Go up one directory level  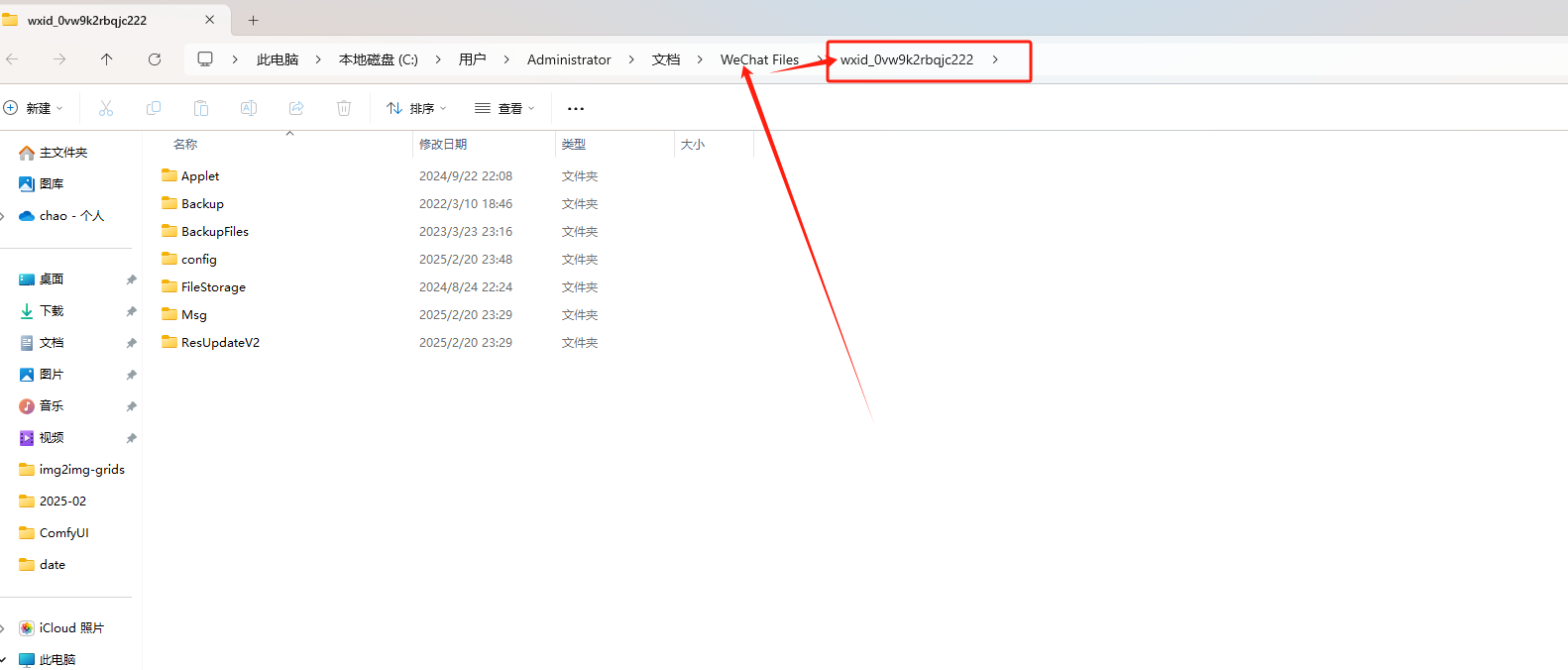[107, 59]
